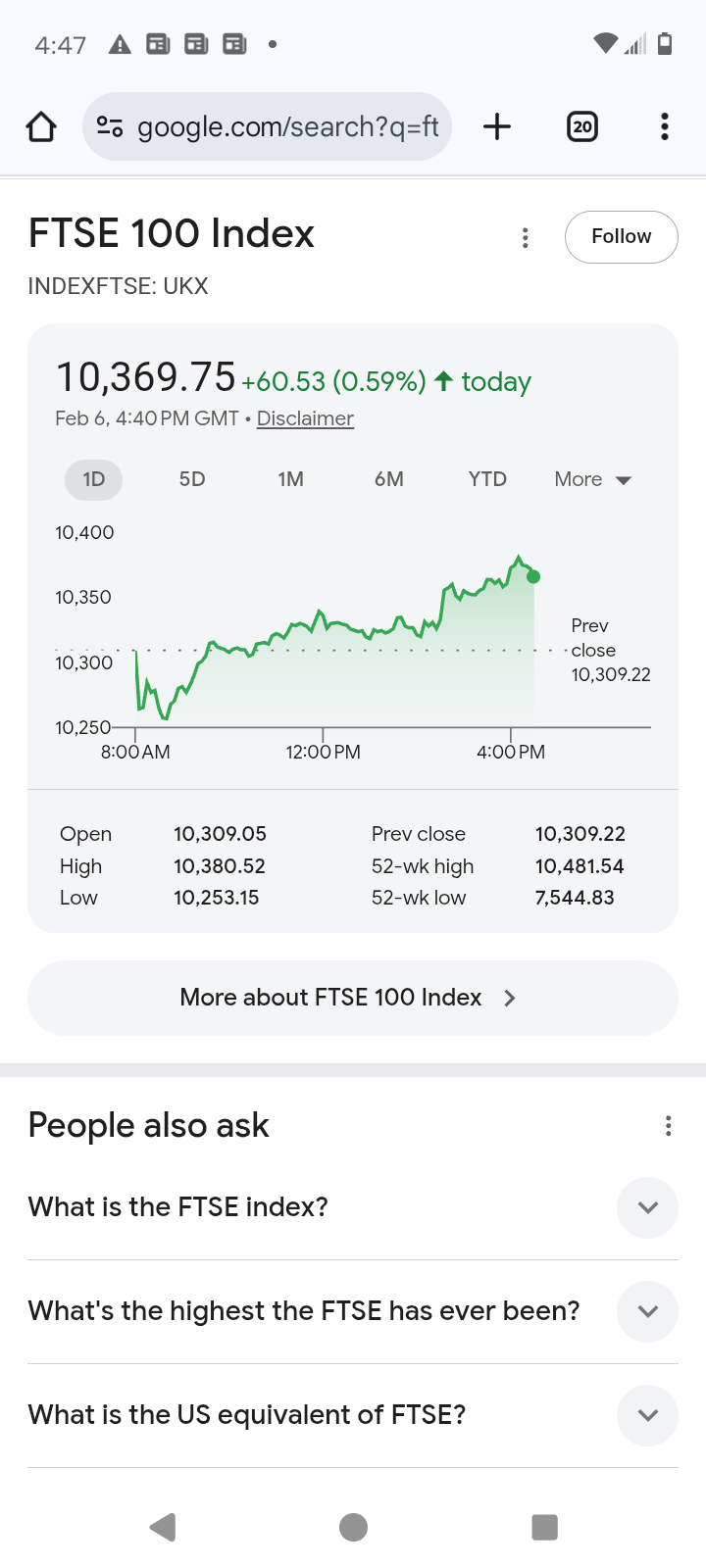Tap the URL address bar field
This screenshot has height=1568, width=706.
pyautogui.click(x=286, y=126)
